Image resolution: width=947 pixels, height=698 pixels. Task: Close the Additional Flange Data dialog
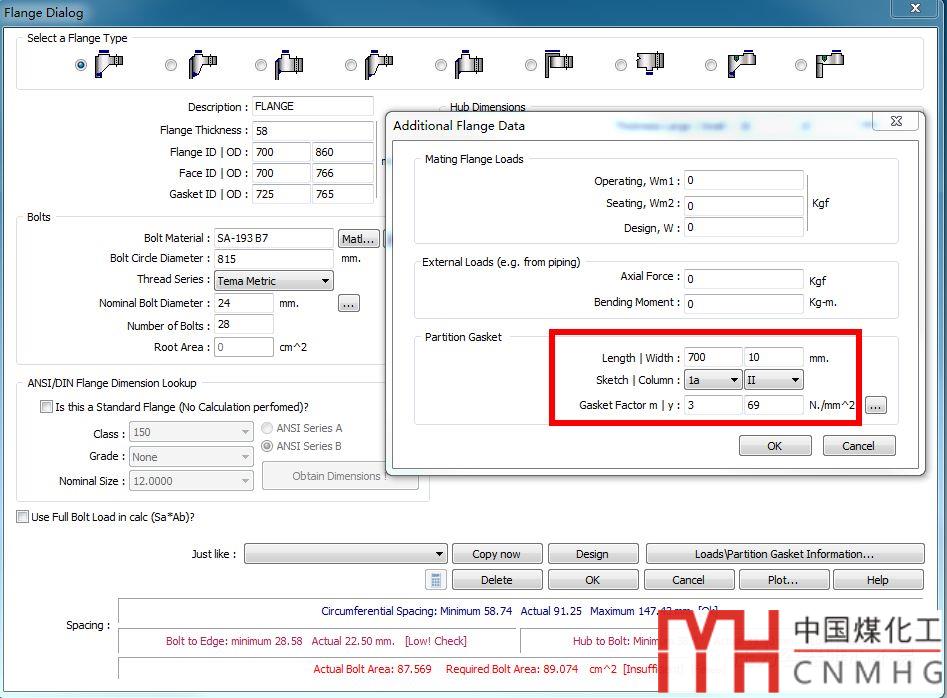coord(897,121)
